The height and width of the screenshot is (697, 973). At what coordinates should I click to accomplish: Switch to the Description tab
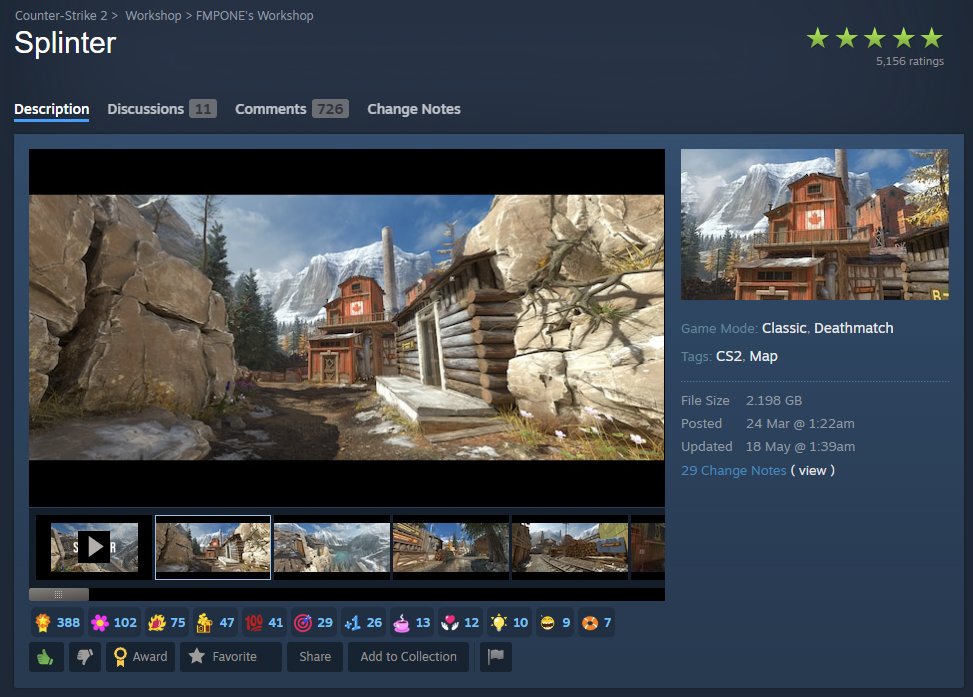point(52,109)
